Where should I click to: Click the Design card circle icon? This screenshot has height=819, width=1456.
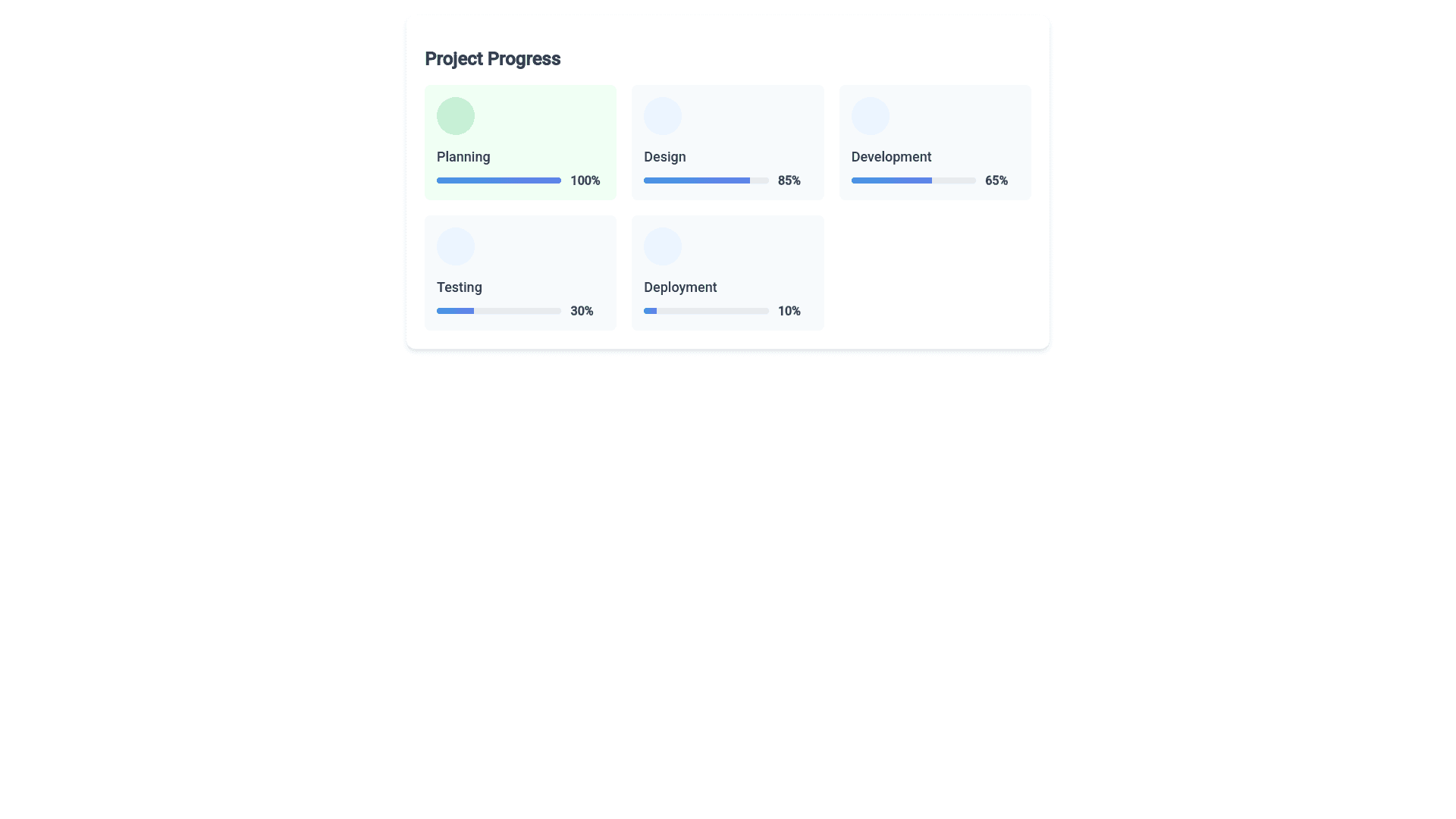[662, 116]
